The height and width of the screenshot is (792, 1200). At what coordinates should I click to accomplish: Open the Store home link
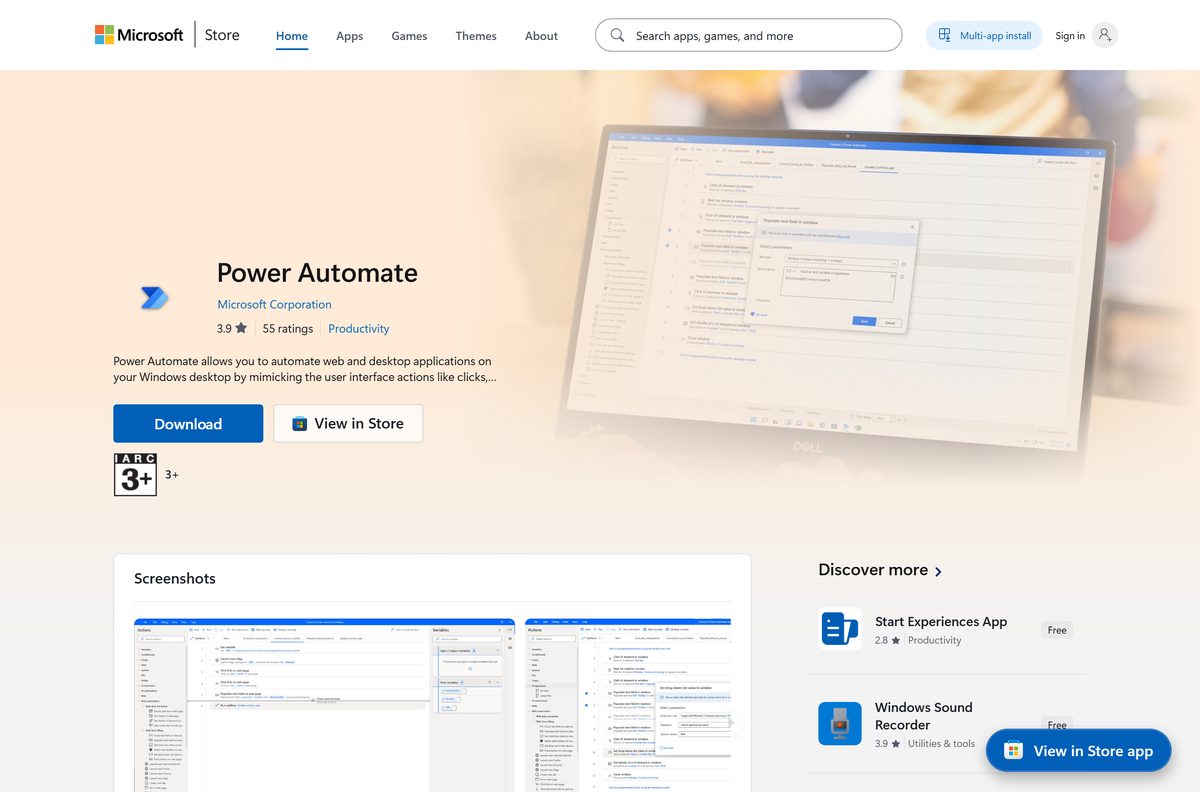[222, 35]
